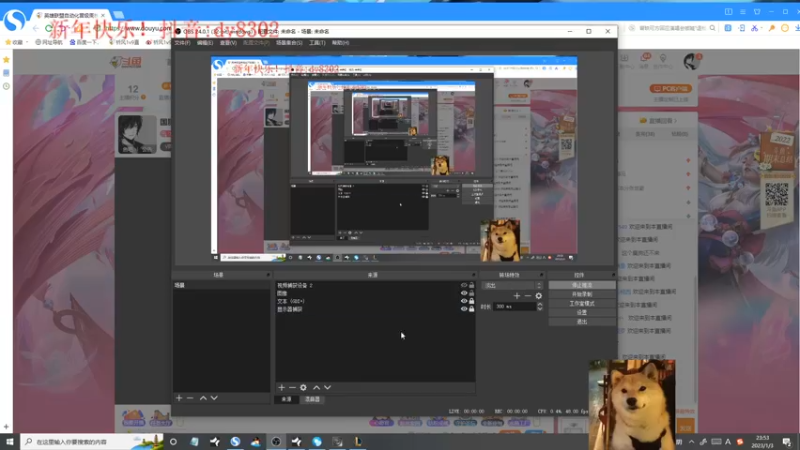Open the 收藏 bookmarks dropdown in the browser

point(17,42)
